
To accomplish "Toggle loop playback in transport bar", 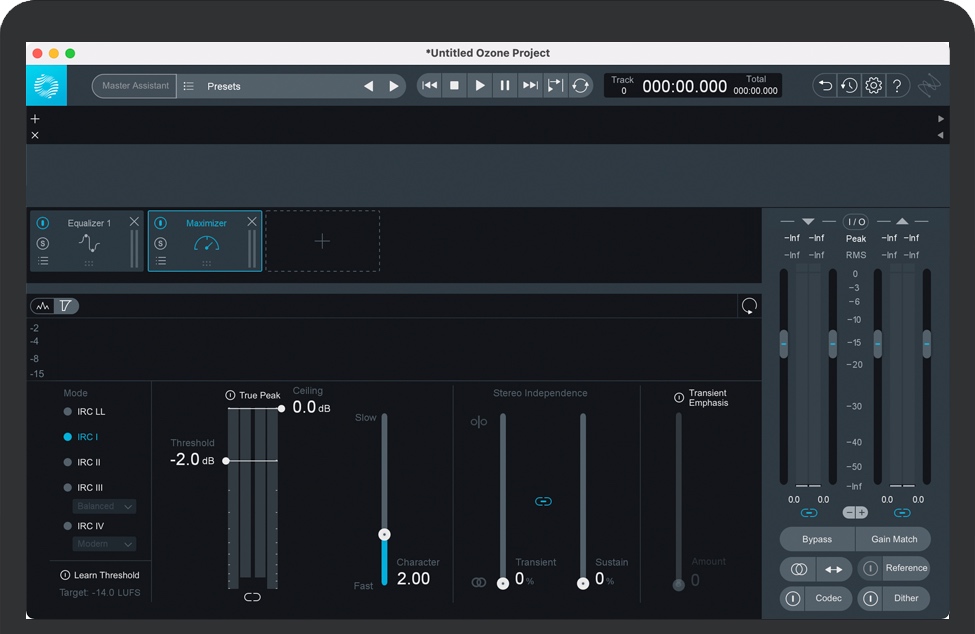I will pyautogui.click(x=581, y=86).
